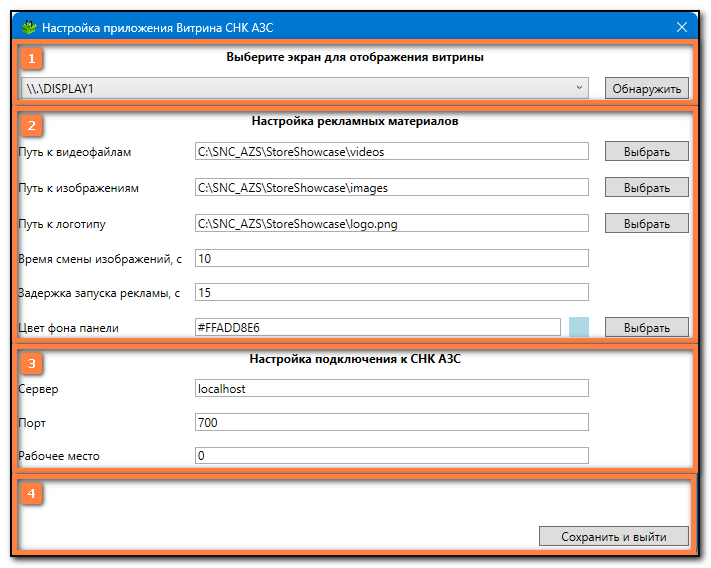This screenshot has width=711, height=568.
Task: Close the settings window
Action: [x=682, y=27]
